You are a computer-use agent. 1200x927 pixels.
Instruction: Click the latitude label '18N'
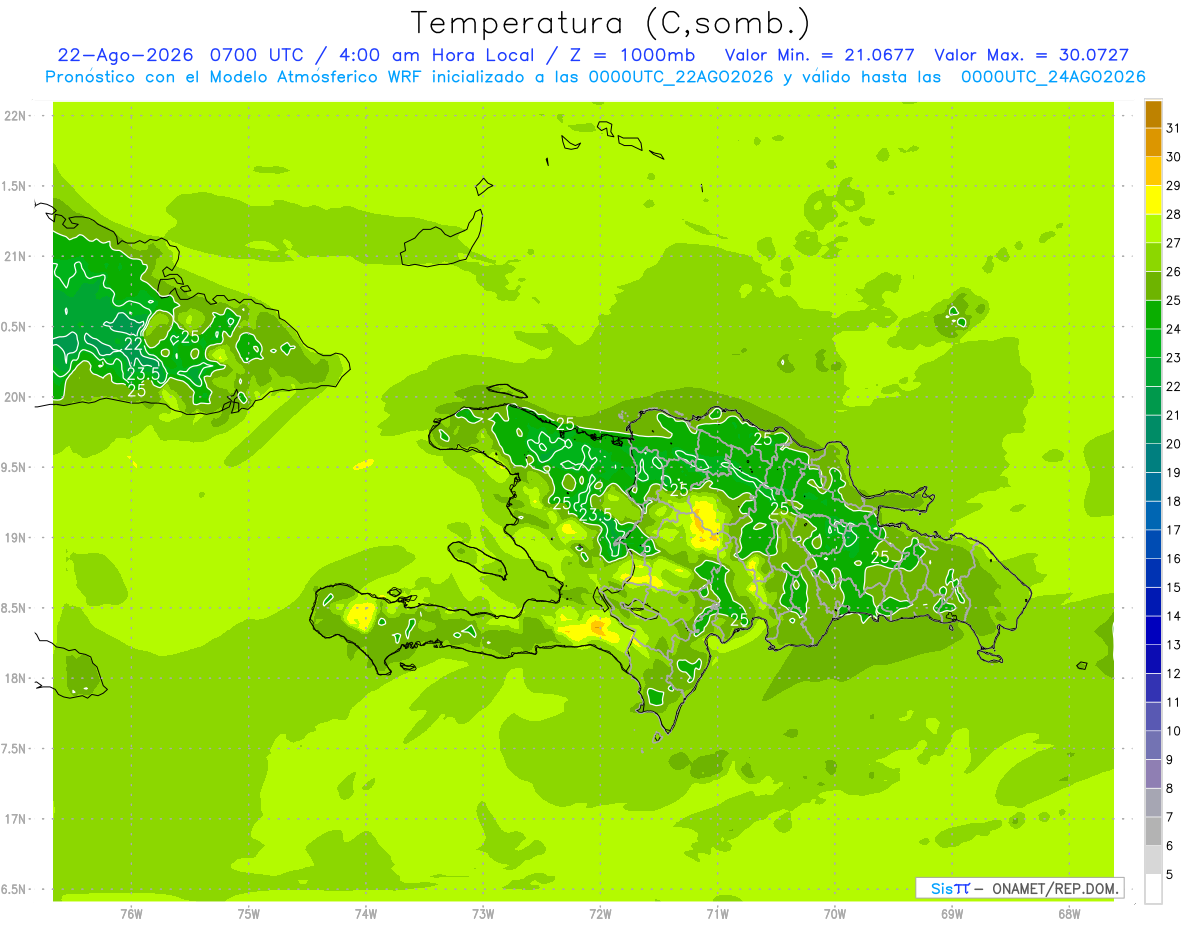(16, 679)
